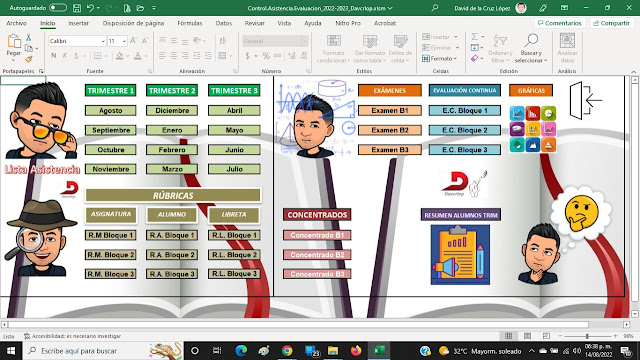640x360 pixels.
Task: Open File Explorer from taskbar
Action: point(333,351)
